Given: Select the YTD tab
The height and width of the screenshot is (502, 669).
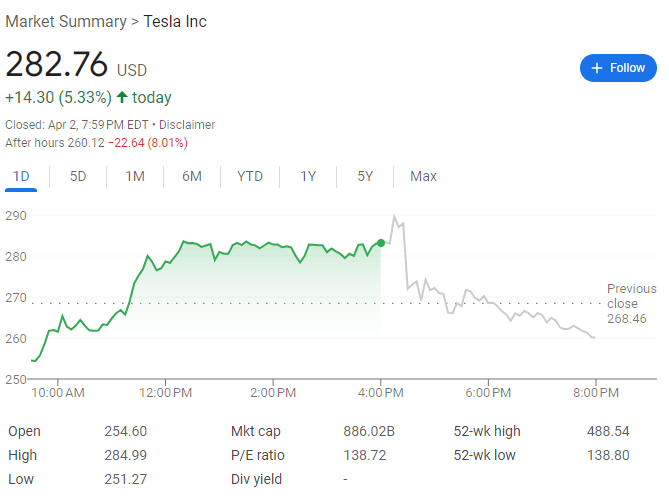Looking at the screenshot, I should point(250,176).
